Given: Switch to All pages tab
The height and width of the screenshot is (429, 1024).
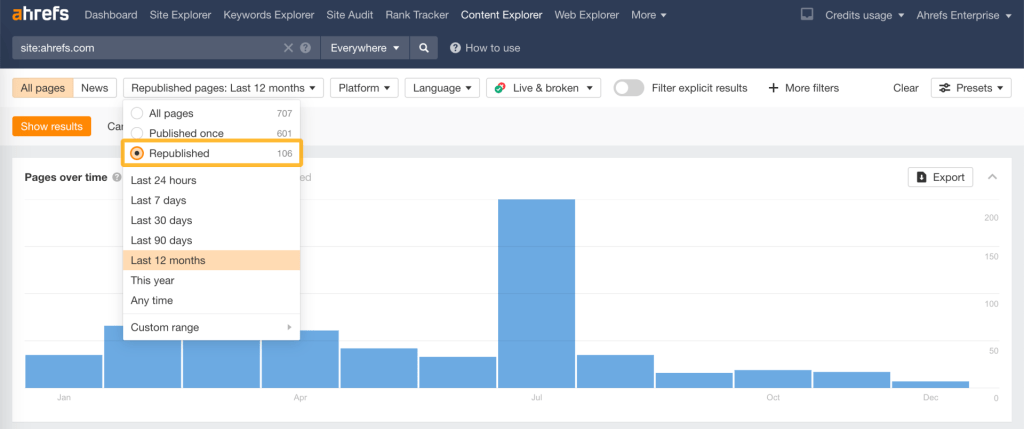Looking at the screenshot, I should (42, 87).
